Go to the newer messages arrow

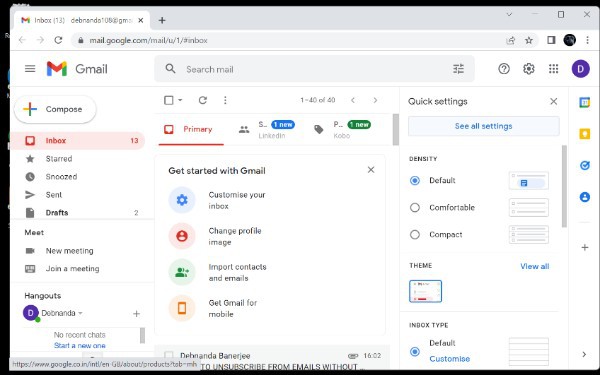(353, 100)
